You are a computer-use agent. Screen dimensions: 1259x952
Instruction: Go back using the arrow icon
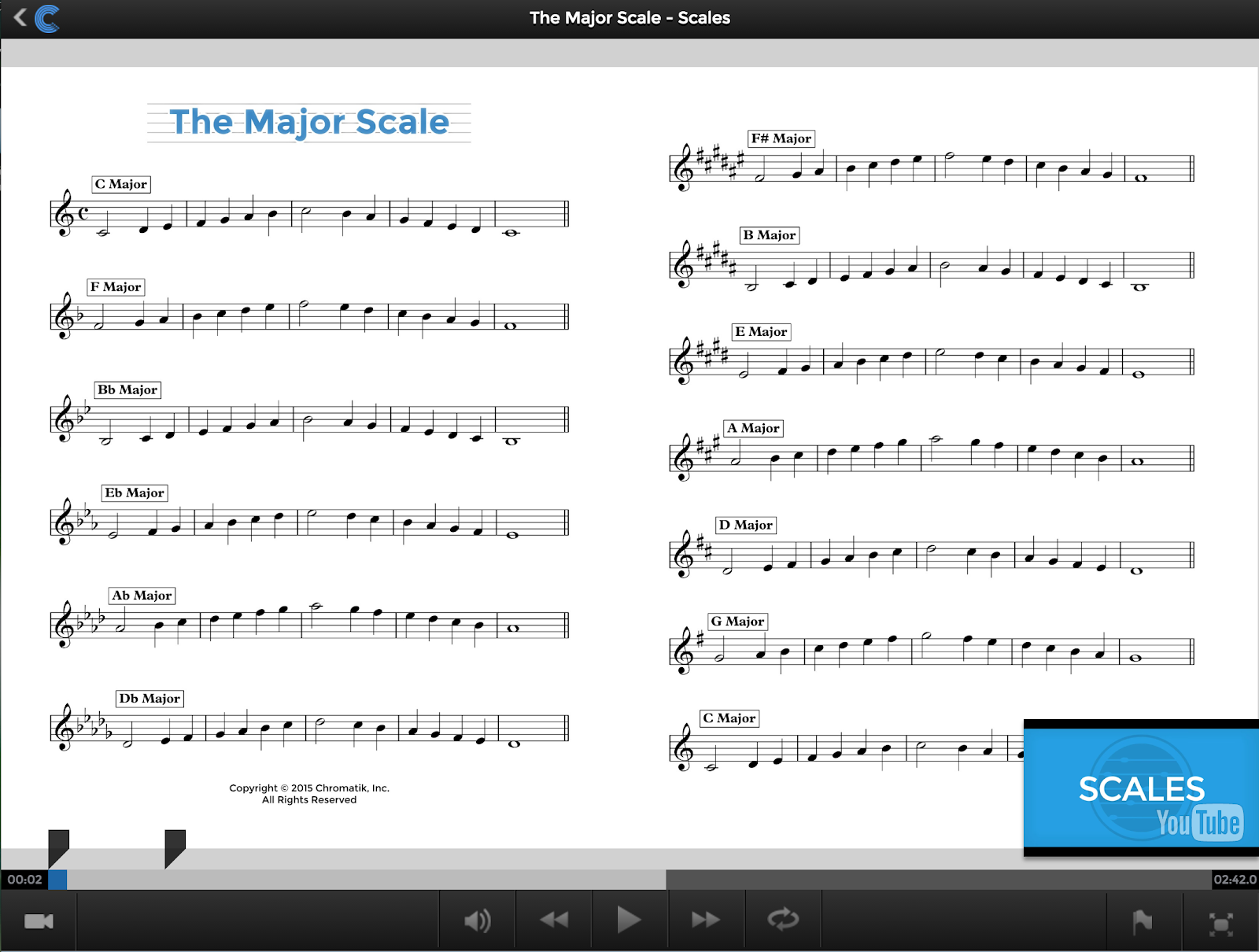20,17
